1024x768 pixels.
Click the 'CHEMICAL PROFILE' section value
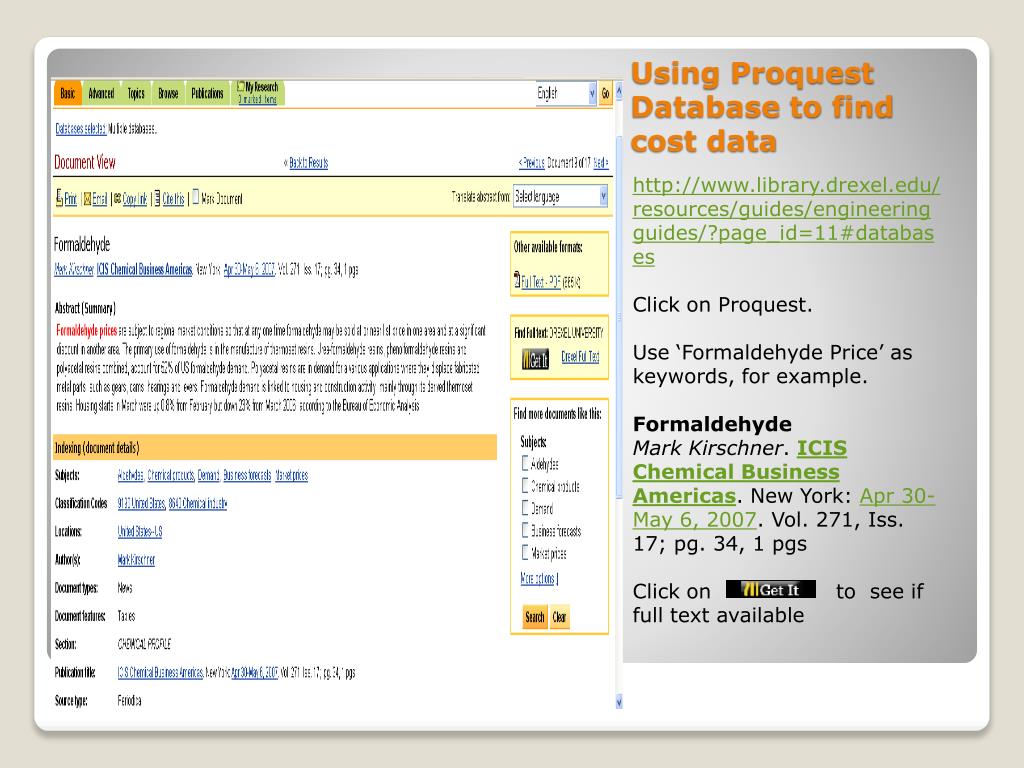click(144, 644)
